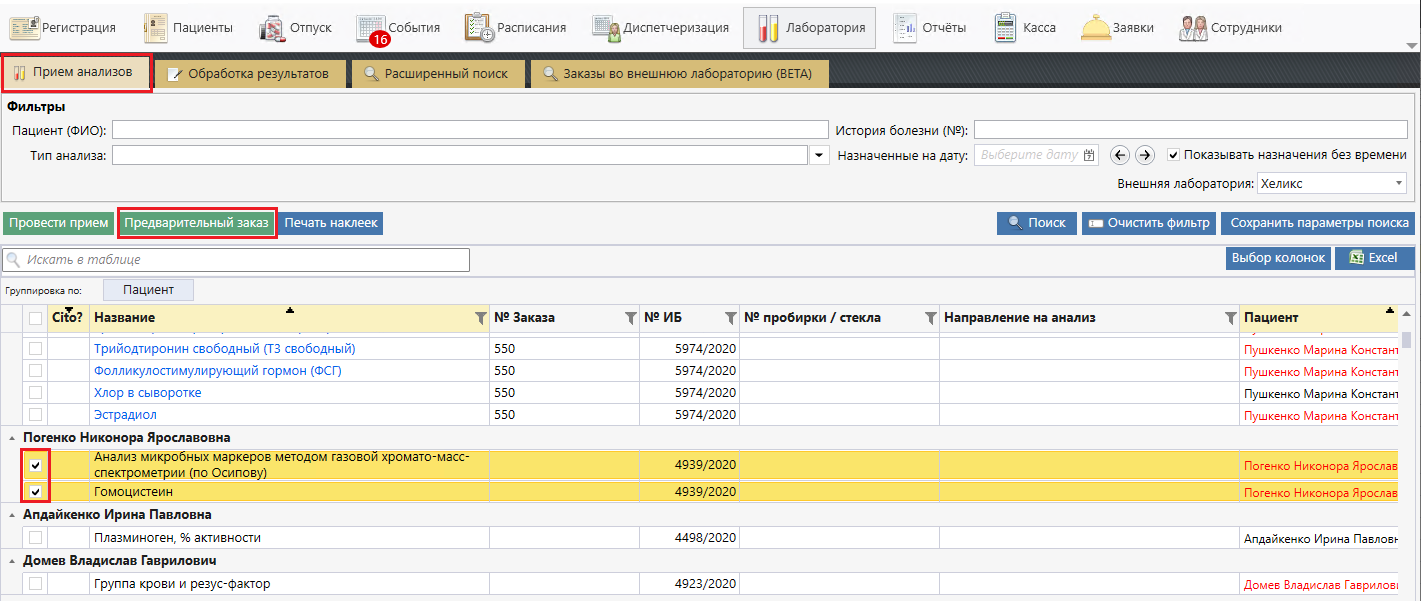This screenshot has width=1421, height=604.
Task: Expand the Тип анализа dropdown arrow
Action: 820,155
